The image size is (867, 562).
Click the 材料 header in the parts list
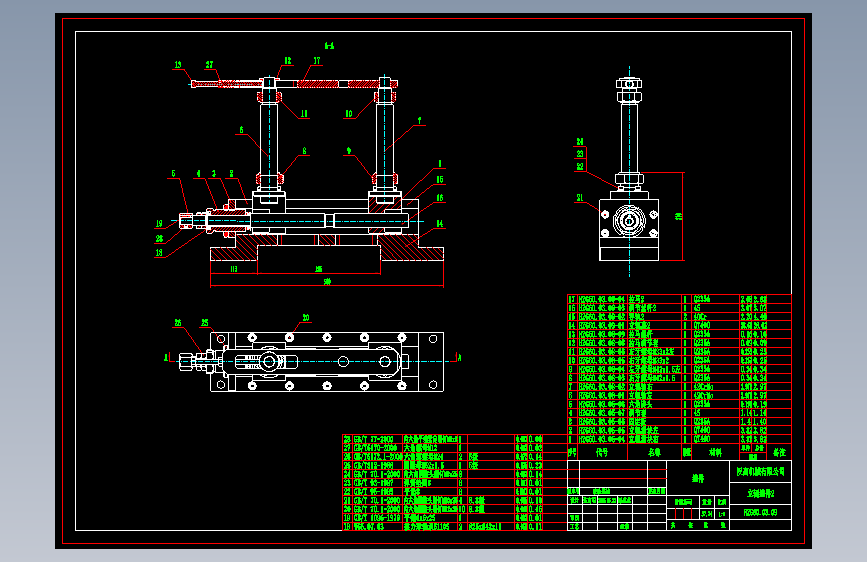click(715, 452)
